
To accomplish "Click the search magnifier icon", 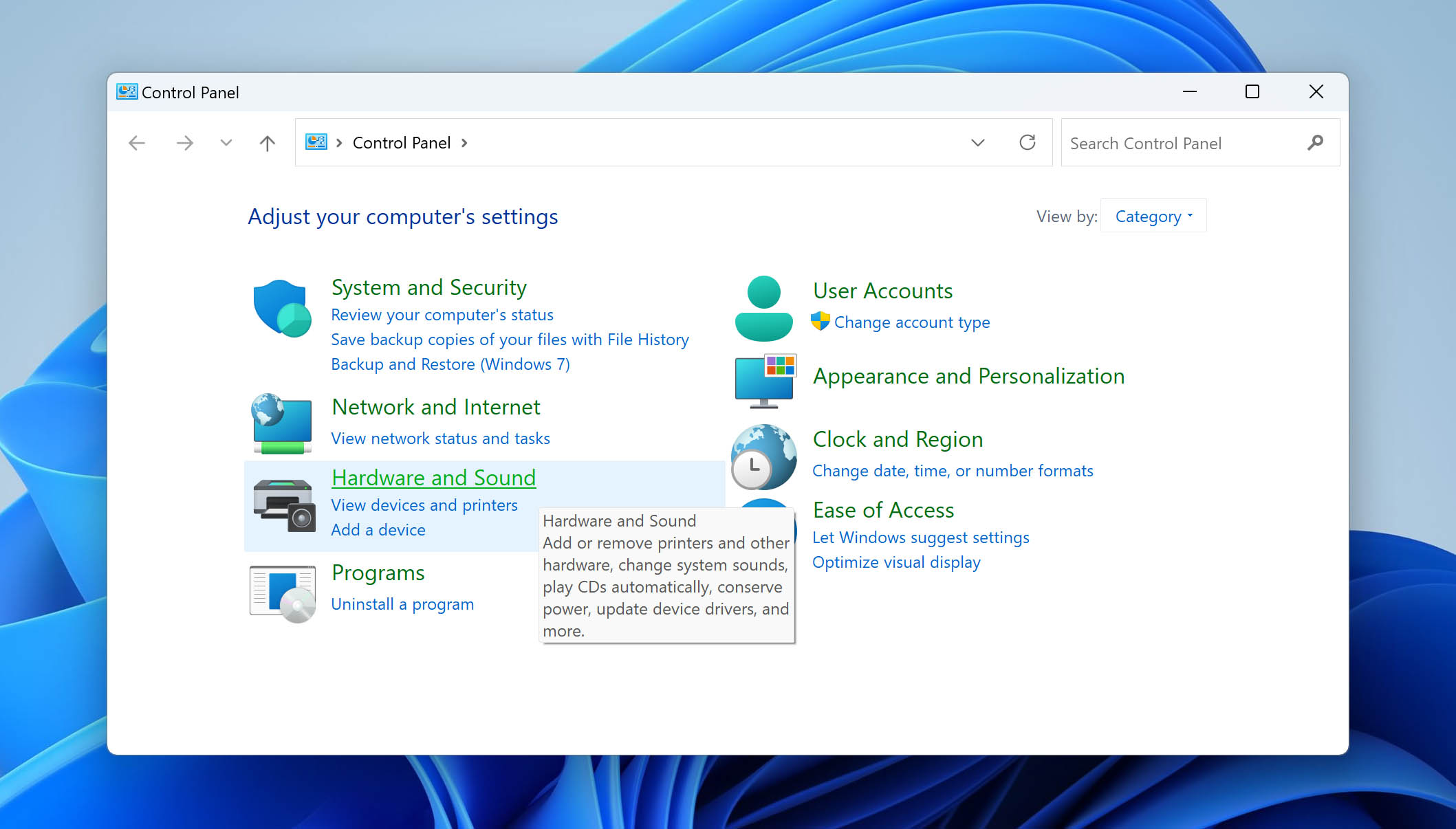I will (1314, 143).
